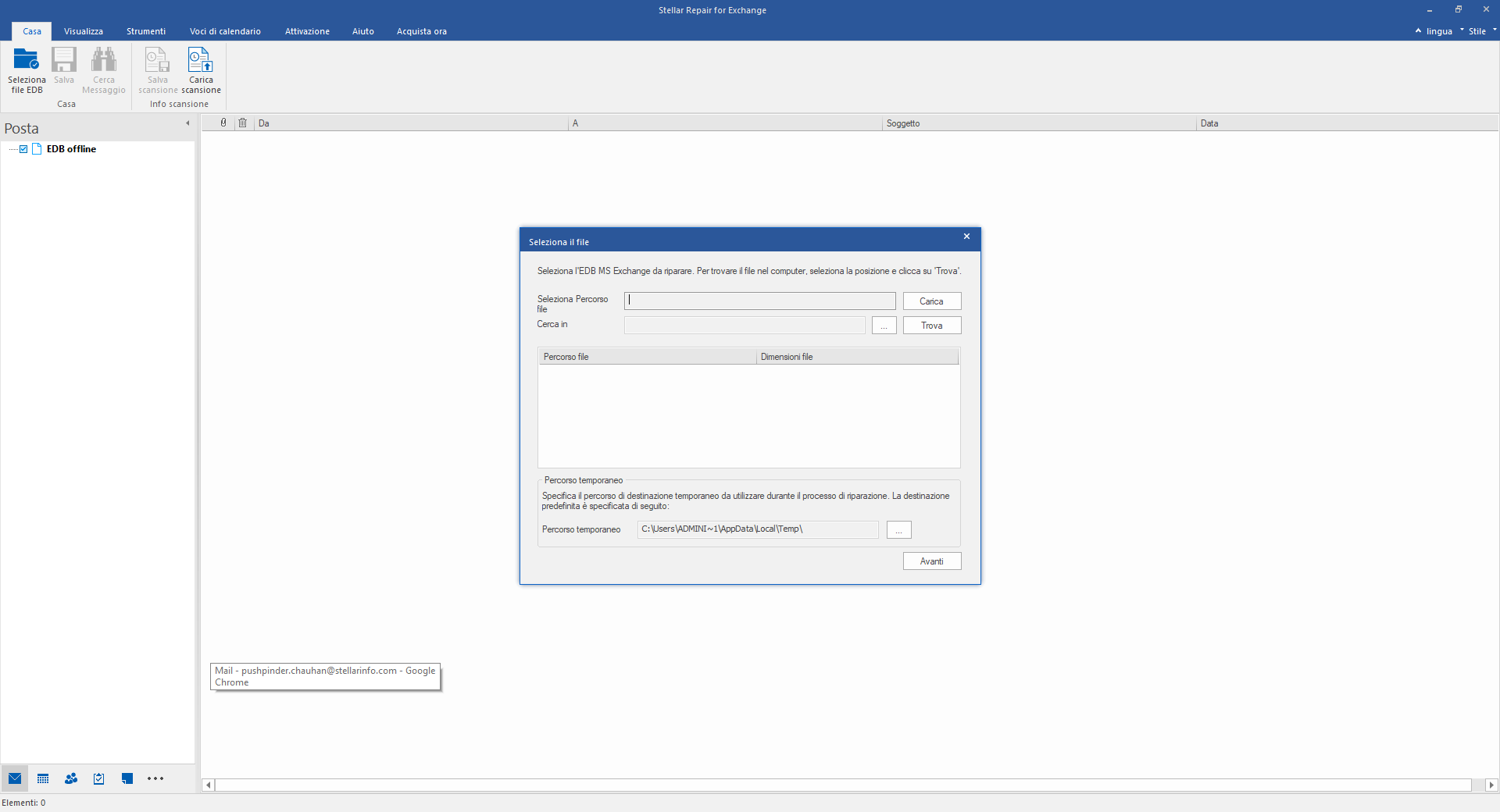Switch to Tasks view icon
This screenshot has width=1500, height=812.
[x=99, y=778]
